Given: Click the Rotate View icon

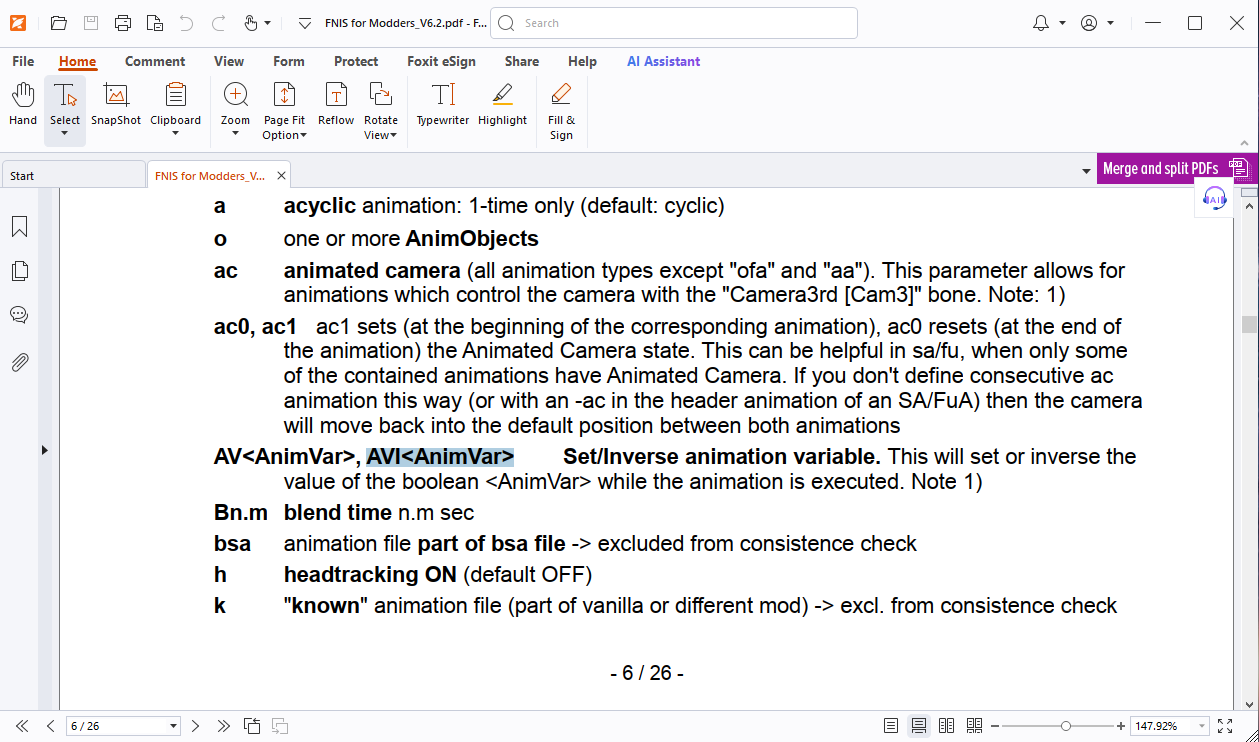Looking at the screenshot, I should (380, 96).
